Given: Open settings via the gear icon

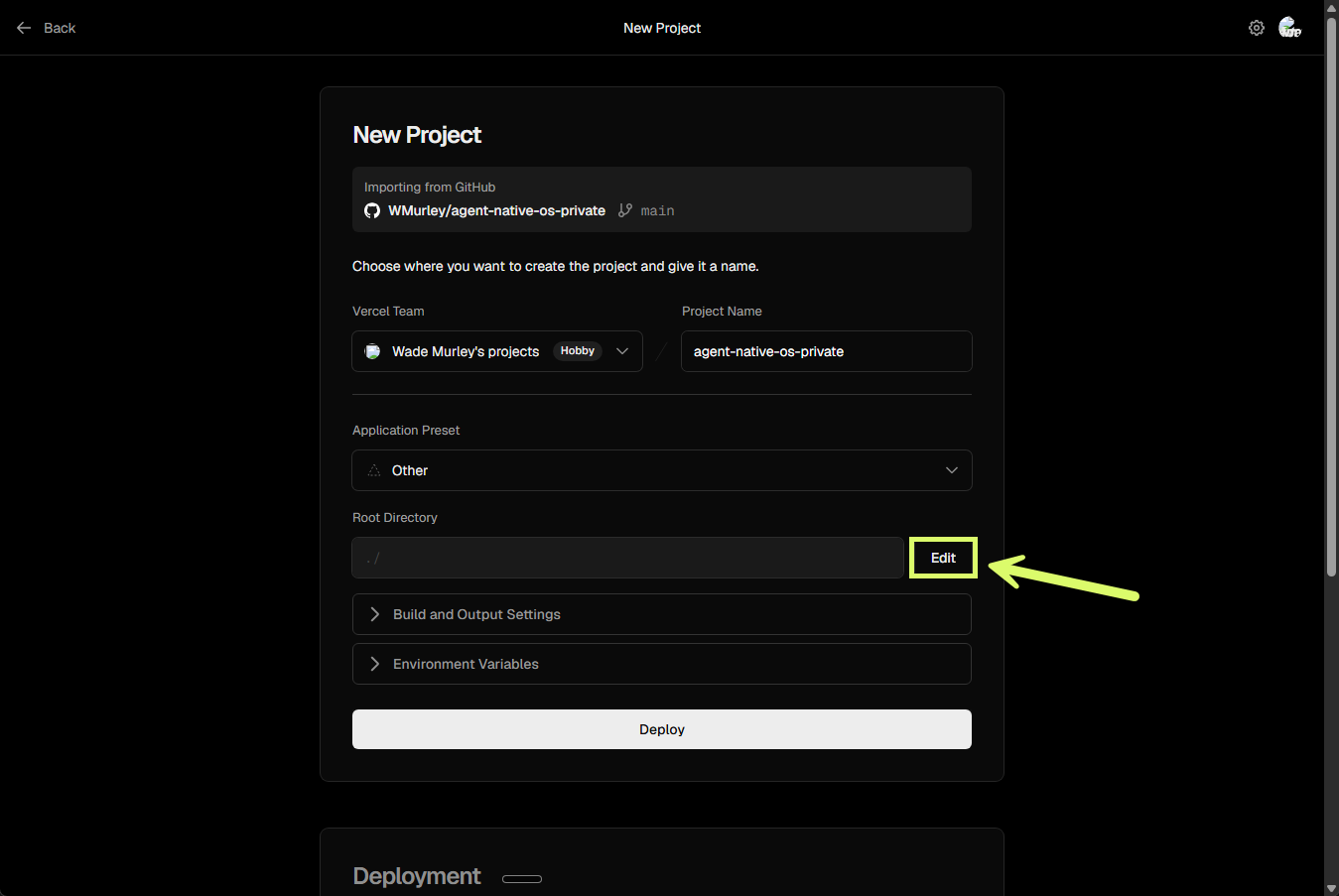Looking at the screenshot, I should 1257,28.
